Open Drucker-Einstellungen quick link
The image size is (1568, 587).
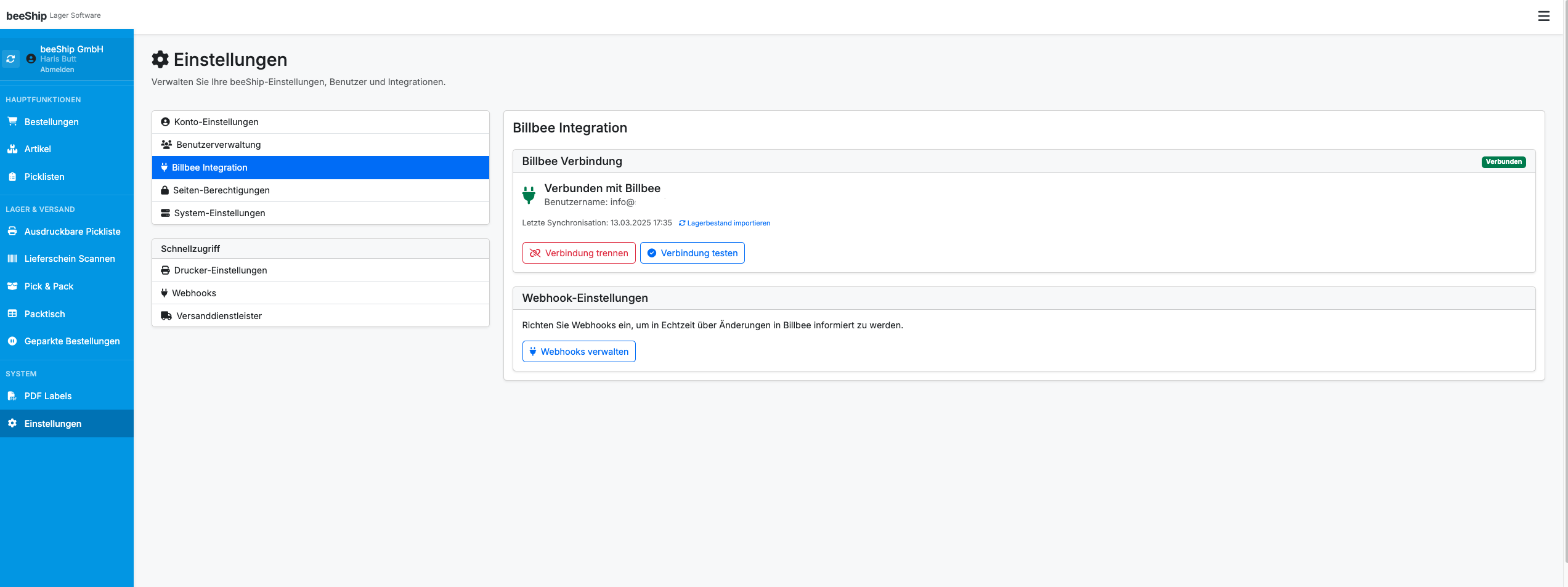(x=320, y=270)
